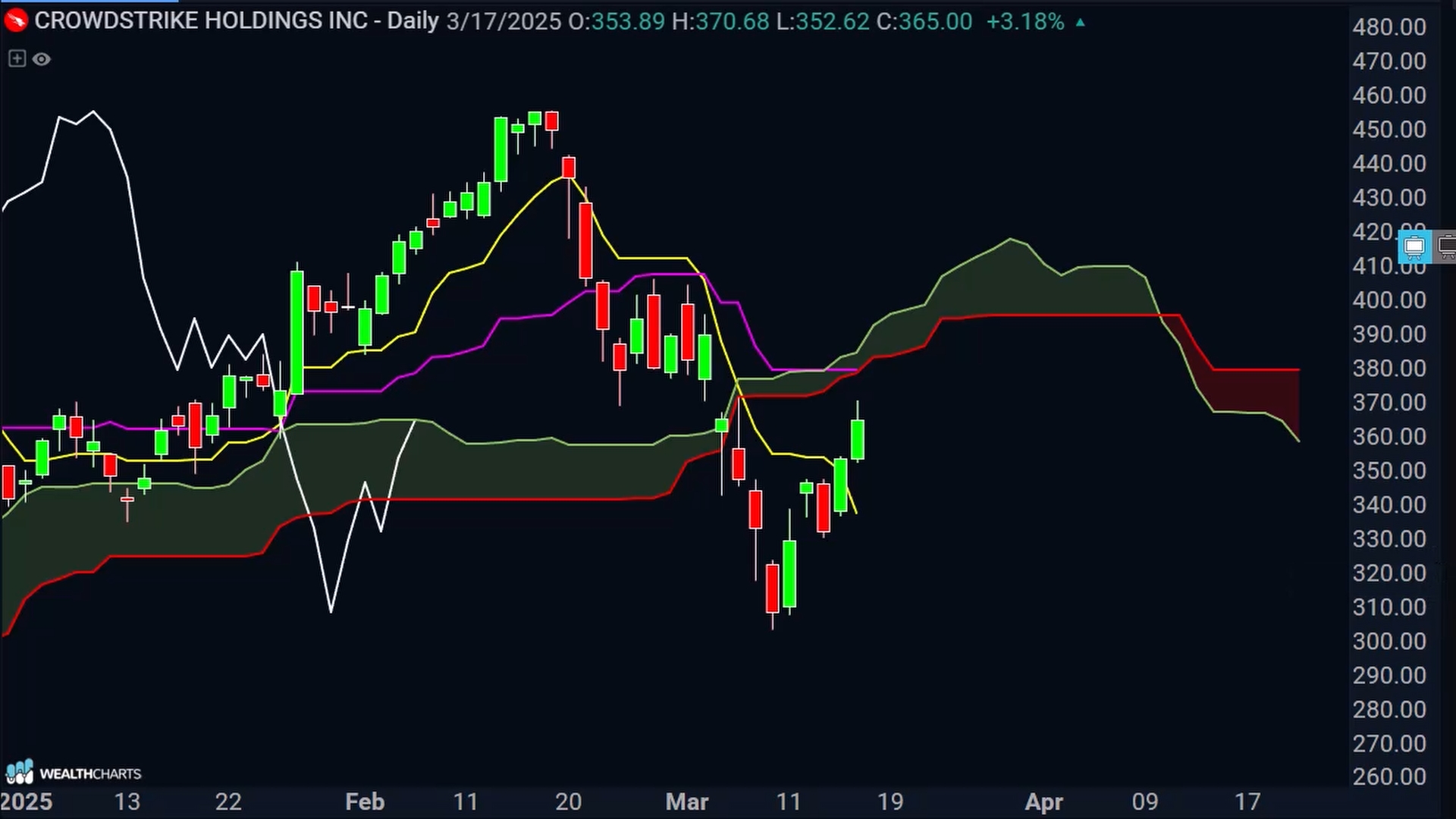
Task: Click the 340.00 price axis label
Action: pyautogui.click(x=1389, y=505)
